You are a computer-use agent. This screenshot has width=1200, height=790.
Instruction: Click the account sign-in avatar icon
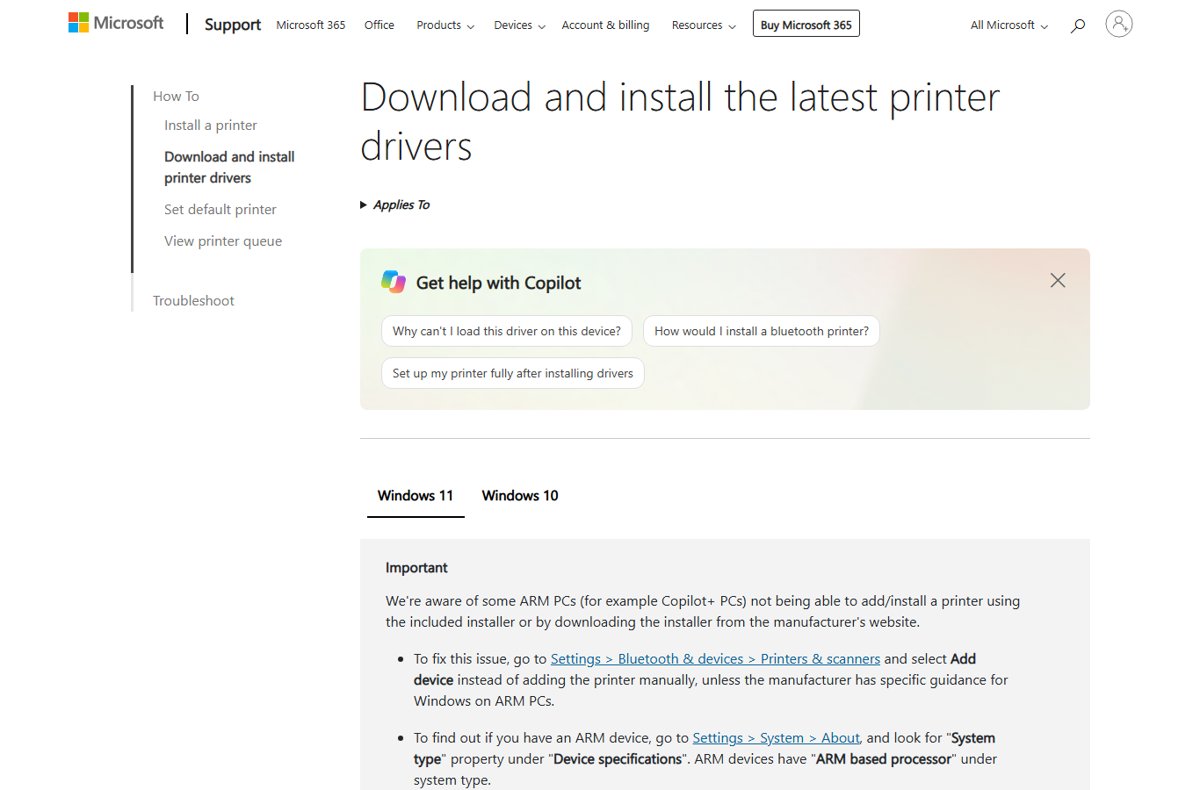(x=1119, y=24)
